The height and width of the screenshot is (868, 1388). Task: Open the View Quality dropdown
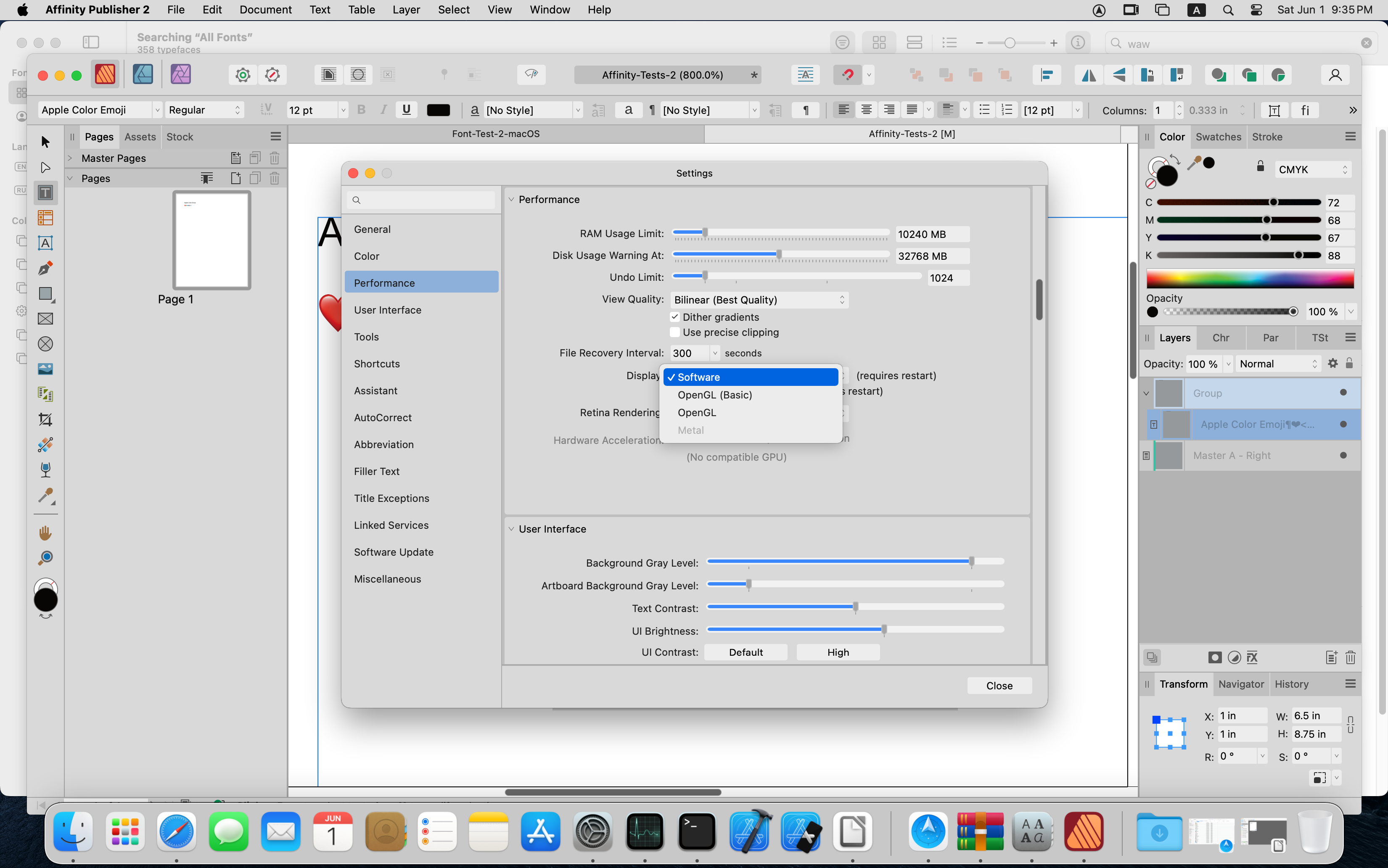click(x=759, y=300)
